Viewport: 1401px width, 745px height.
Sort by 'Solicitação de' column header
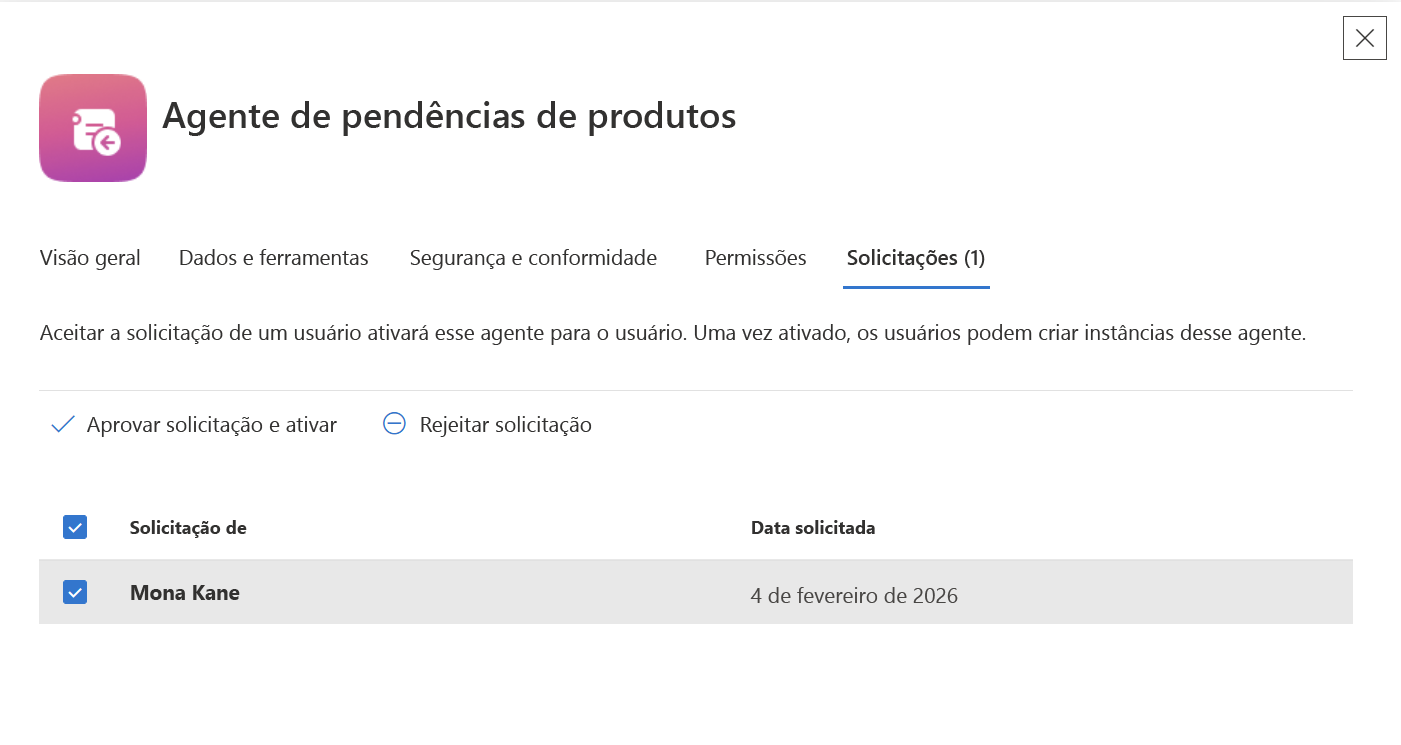[x=188, y=527]
